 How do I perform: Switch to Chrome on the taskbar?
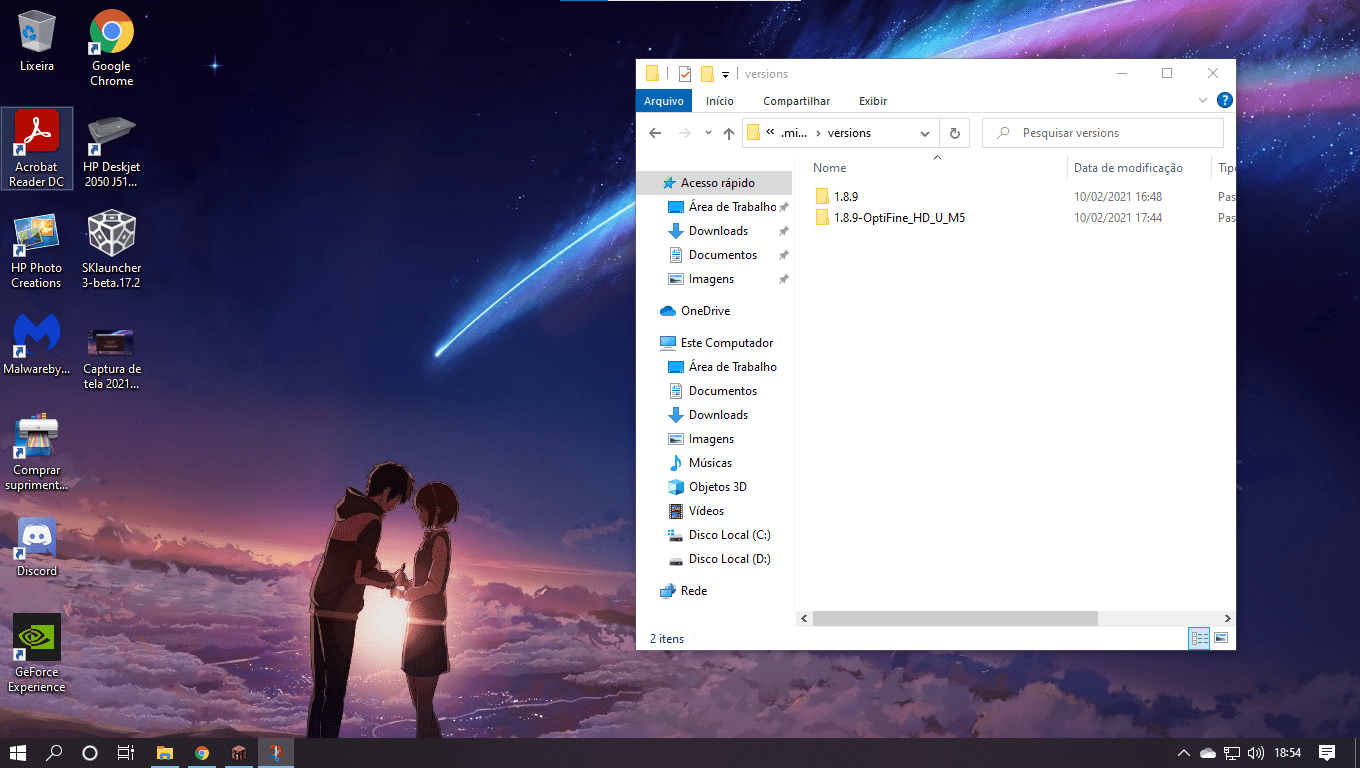pyautogui.click(x=202, y=753)
